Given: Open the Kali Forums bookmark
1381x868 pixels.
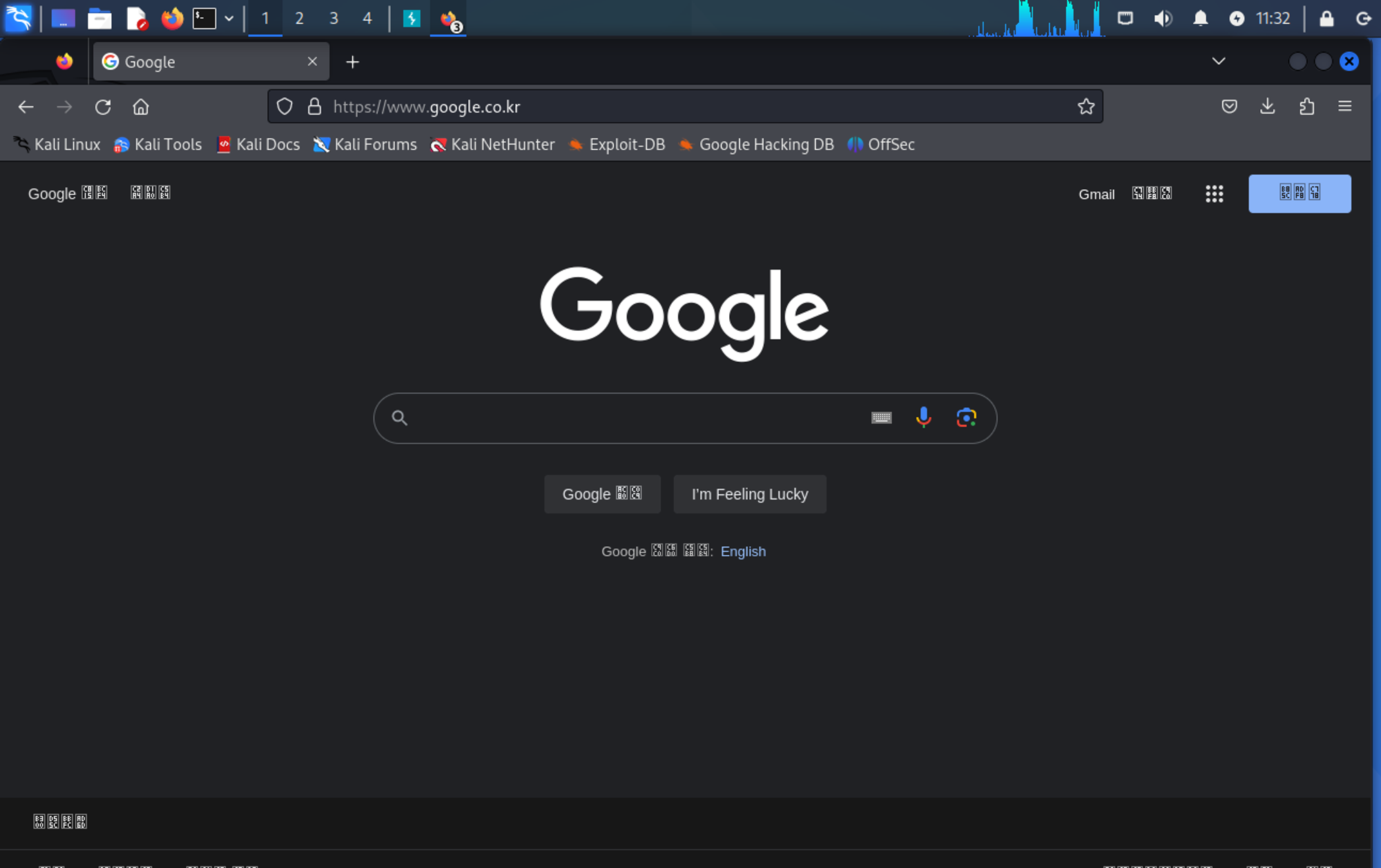Looking at the screenshot, I should (365, 144).
